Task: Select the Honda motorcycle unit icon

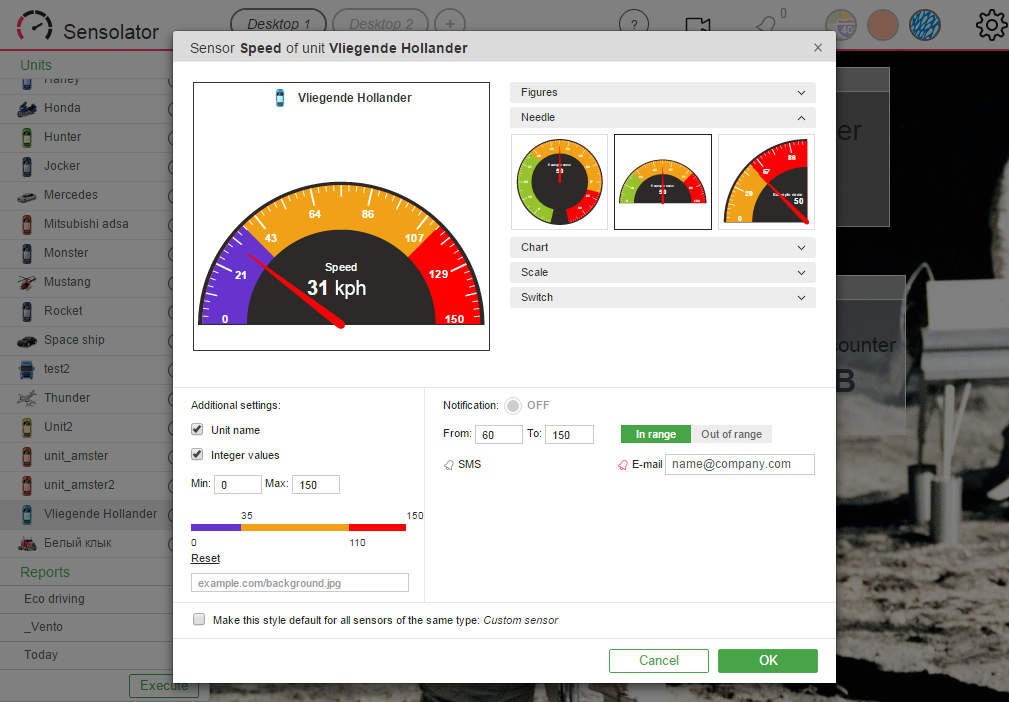Action: (x=27, y=108)
